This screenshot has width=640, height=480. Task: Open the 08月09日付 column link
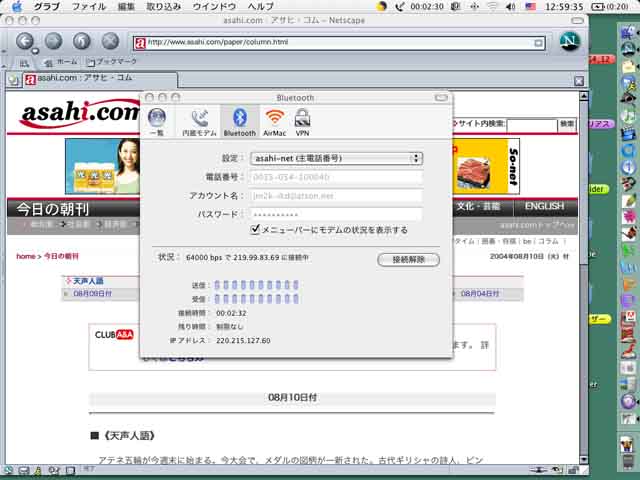92,294
